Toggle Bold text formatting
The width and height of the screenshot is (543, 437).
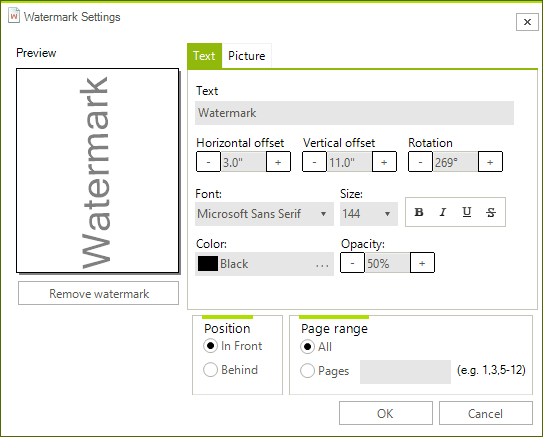coord(419,212)
